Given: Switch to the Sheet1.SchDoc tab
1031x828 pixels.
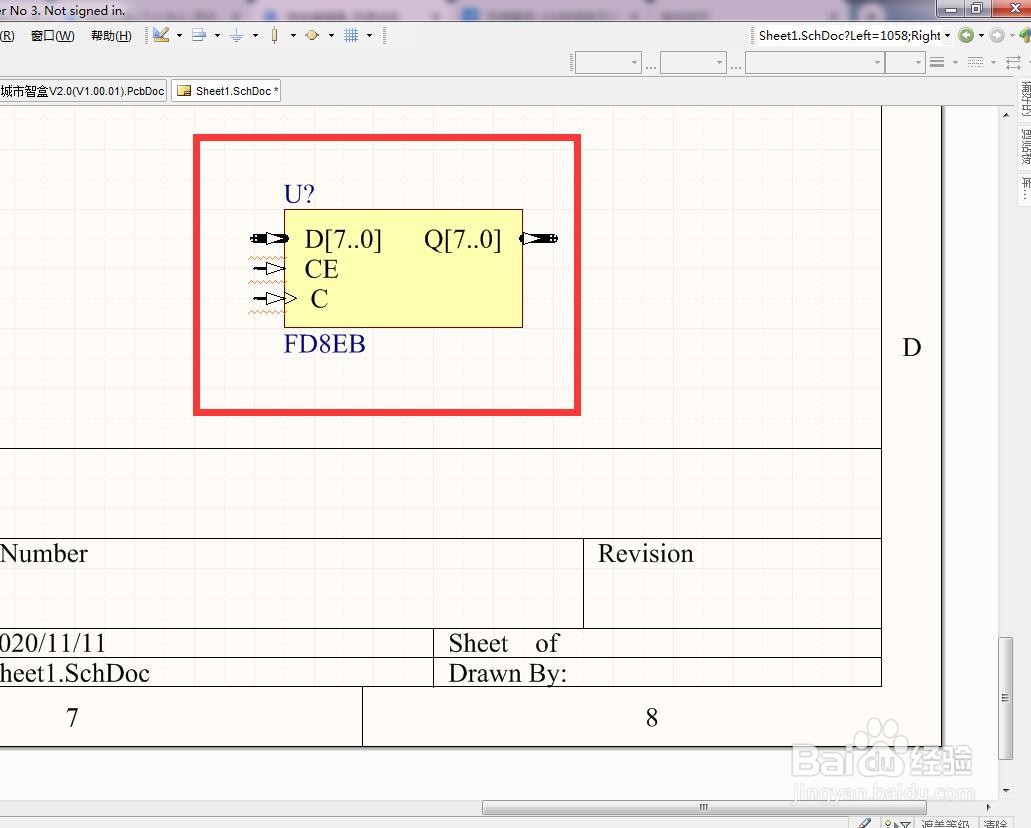Looking at the screenshot, I should pyautogui.click(x=227, y=91).
